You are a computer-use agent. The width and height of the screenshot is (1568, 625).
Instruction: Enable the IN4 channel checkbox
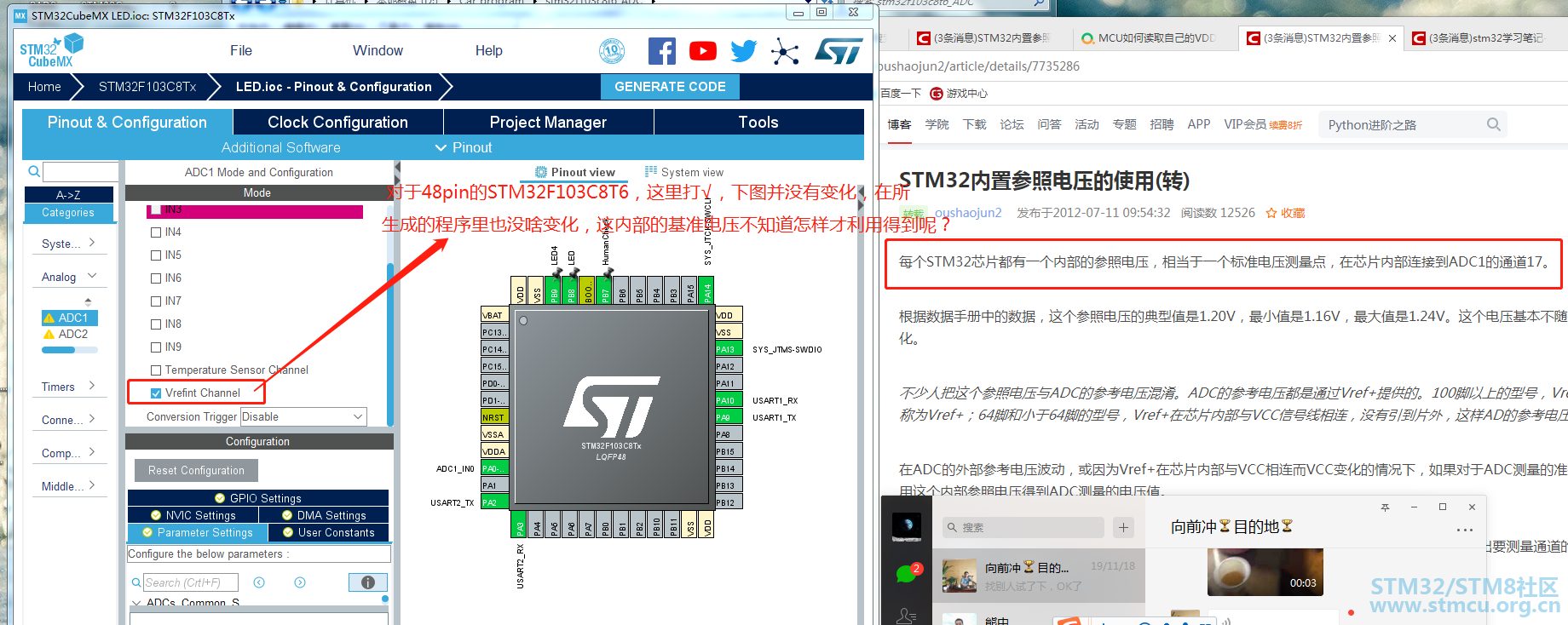click(156, 232)
